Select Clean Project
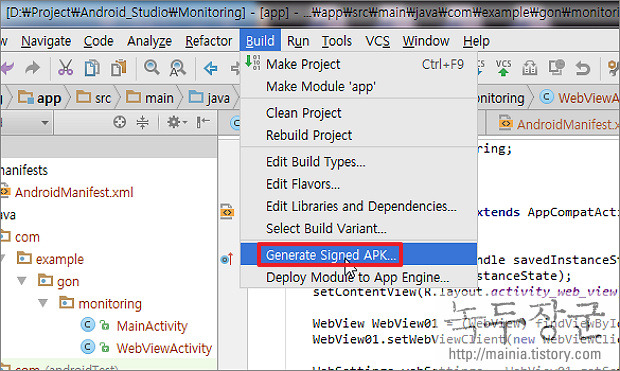620x371 pixels. click(x=358, y=113)
